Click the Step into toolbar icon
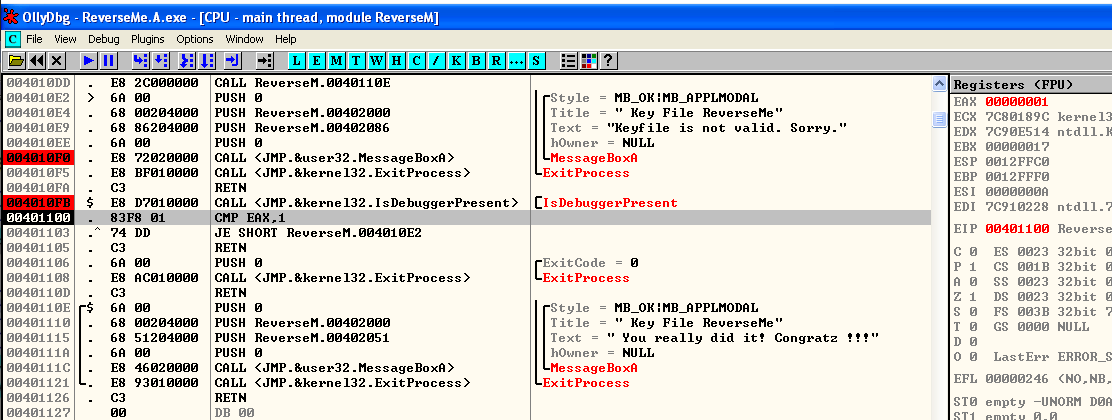The image size is (1112, 420). click(x=140, y=60)
